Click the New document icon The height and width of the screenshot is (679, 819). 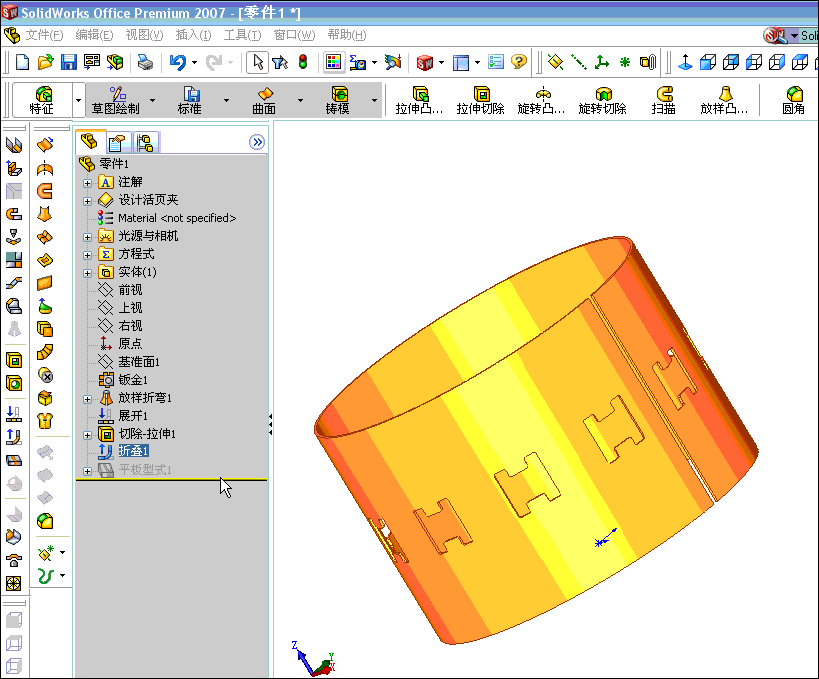tap(22, 62)
